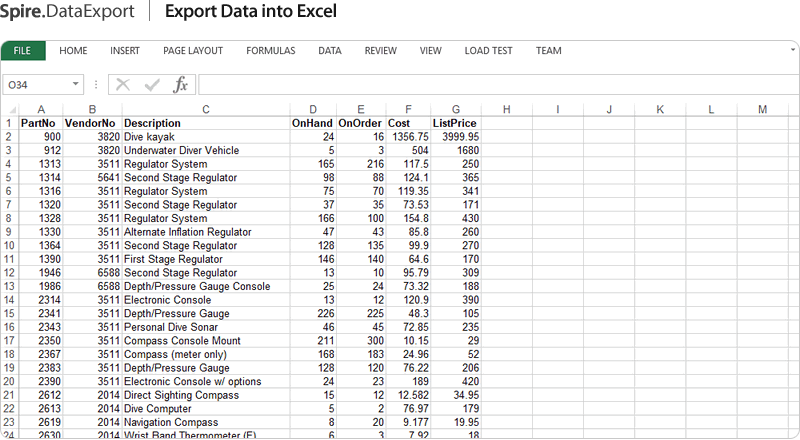Select the 12.582 Cost cell
The height and width of the screenshot is (440, 800).
click(x=408, y=395)
